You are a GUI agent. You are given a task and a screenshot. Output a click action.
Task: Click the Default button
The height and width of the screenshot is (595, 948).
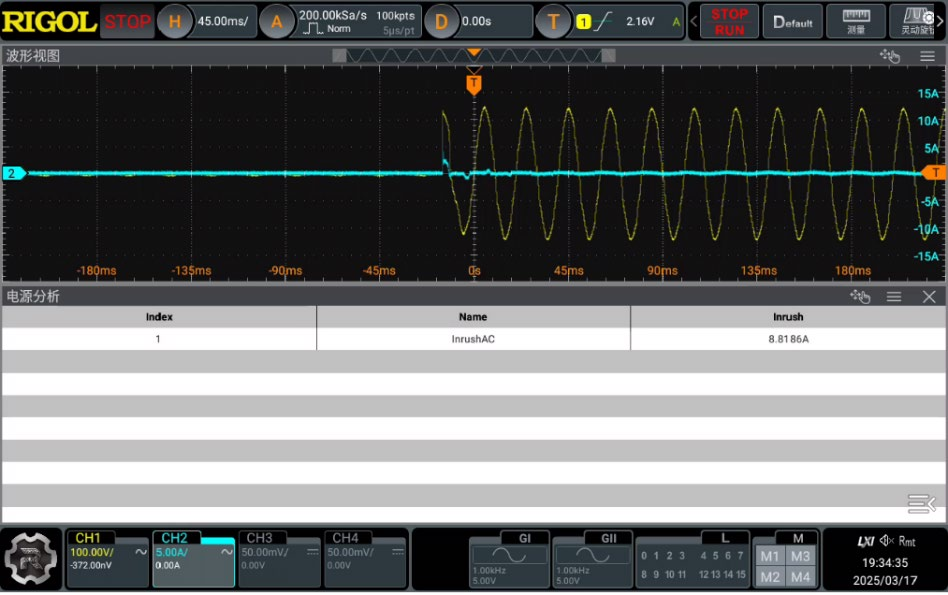click(793, 22)
